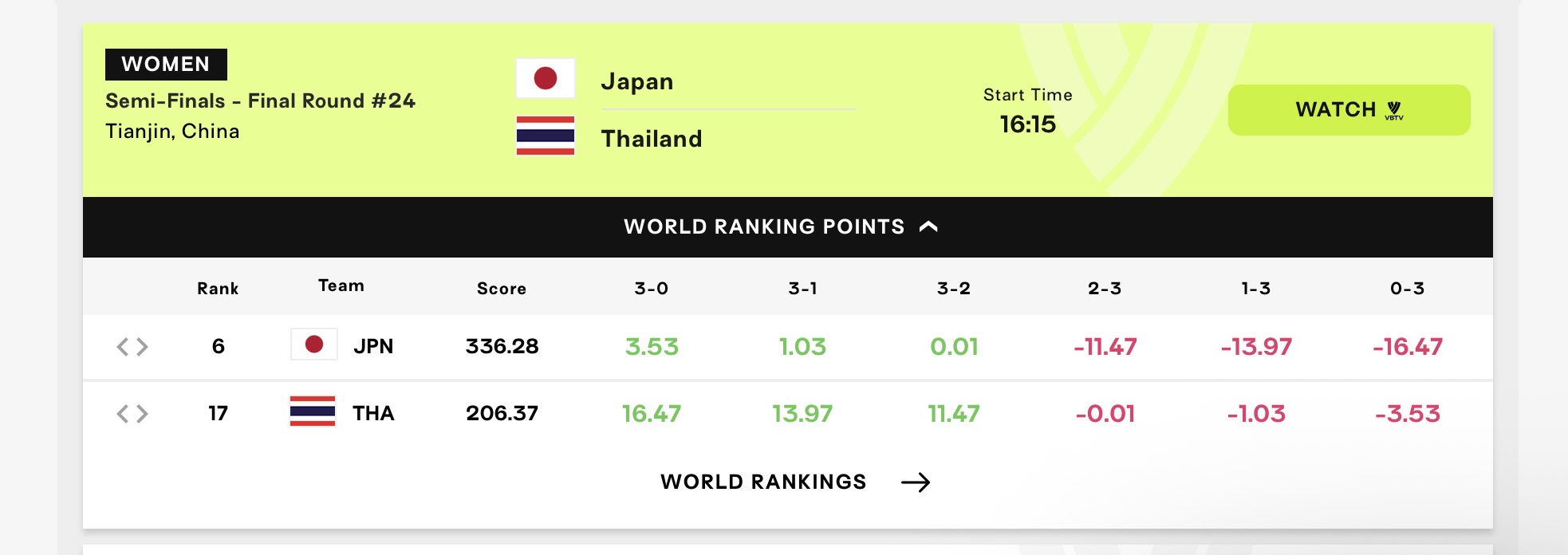Open the World Rankings link
Image resolution: width=1568 pixels, height=555 pixels.
pyautogui.click(x=795, y=482)
